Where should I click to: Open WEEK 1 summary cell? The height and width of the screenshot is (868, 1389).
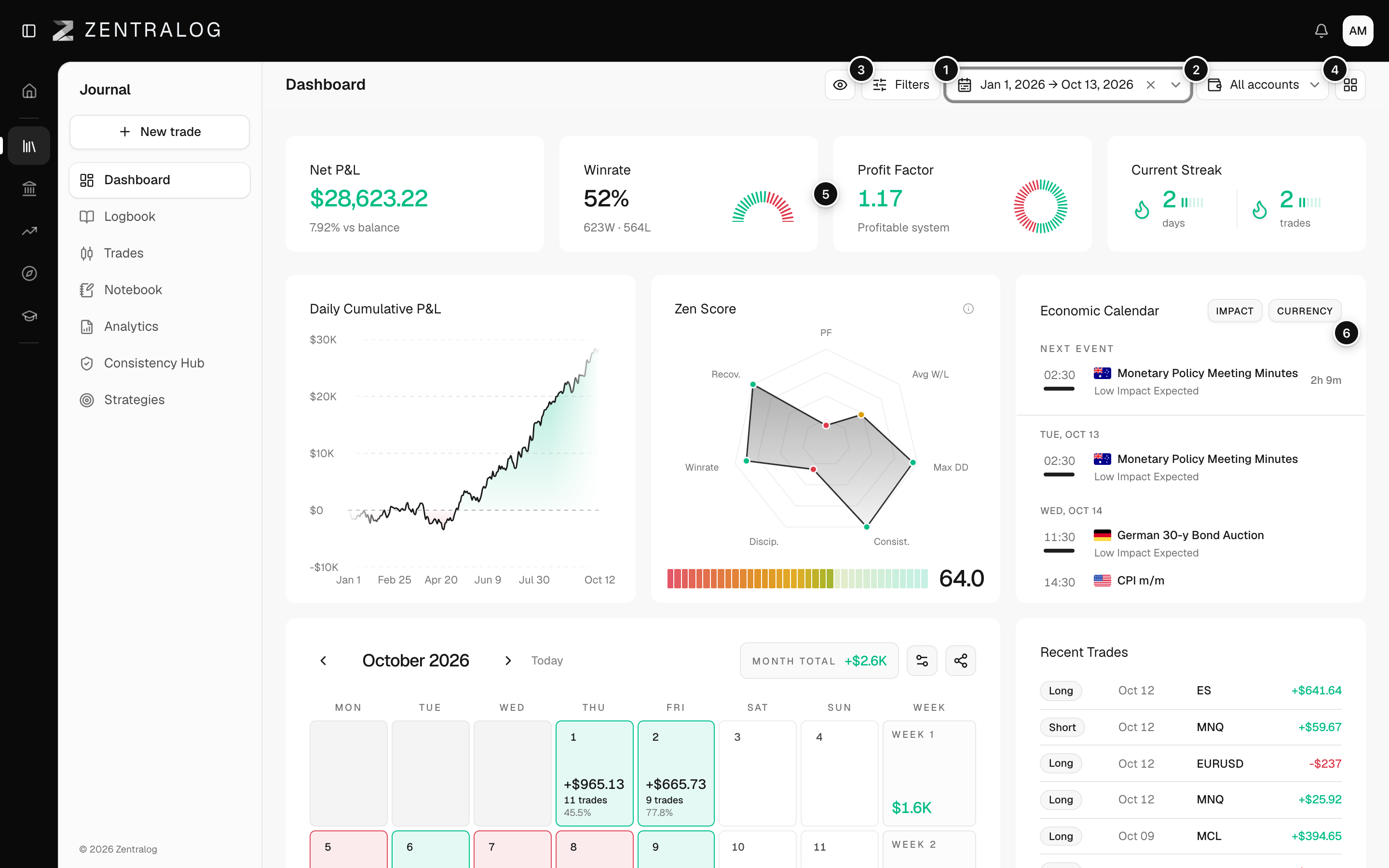929,773
